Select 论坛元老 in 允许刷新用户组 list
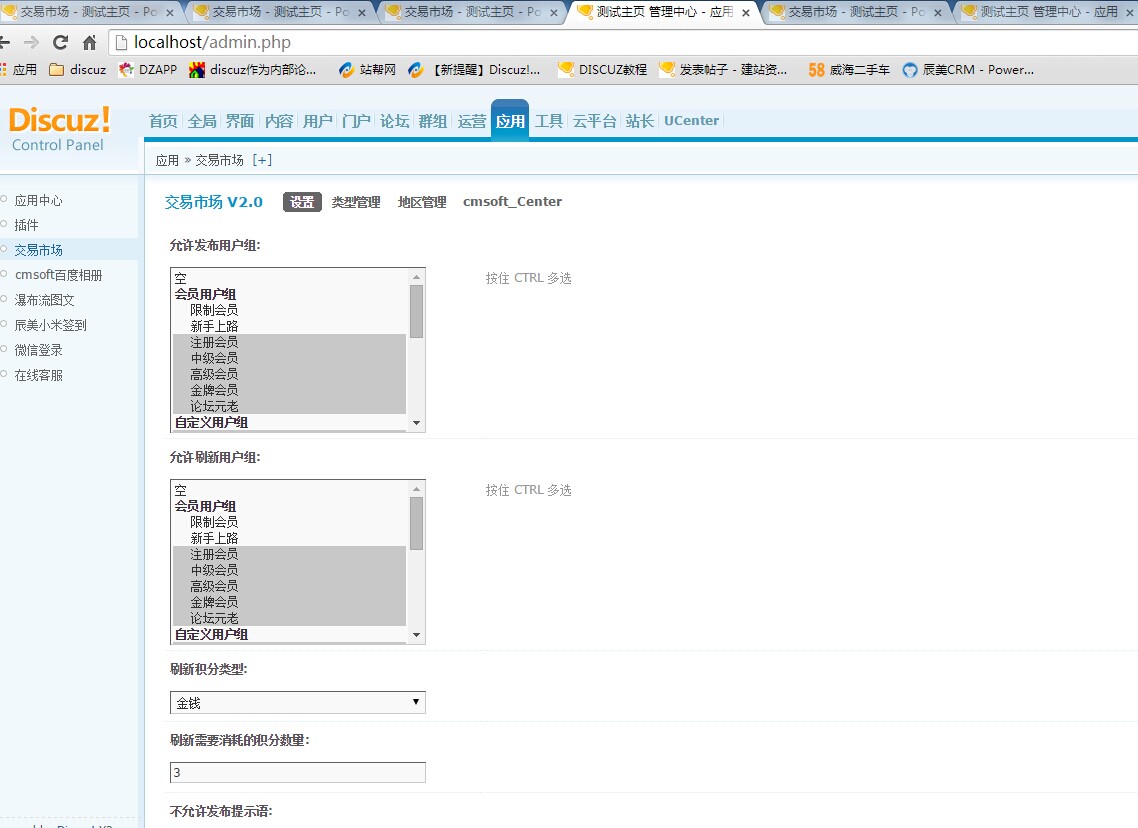The image size is (1138, 828). pyautogui.click(x=289, y=618)
